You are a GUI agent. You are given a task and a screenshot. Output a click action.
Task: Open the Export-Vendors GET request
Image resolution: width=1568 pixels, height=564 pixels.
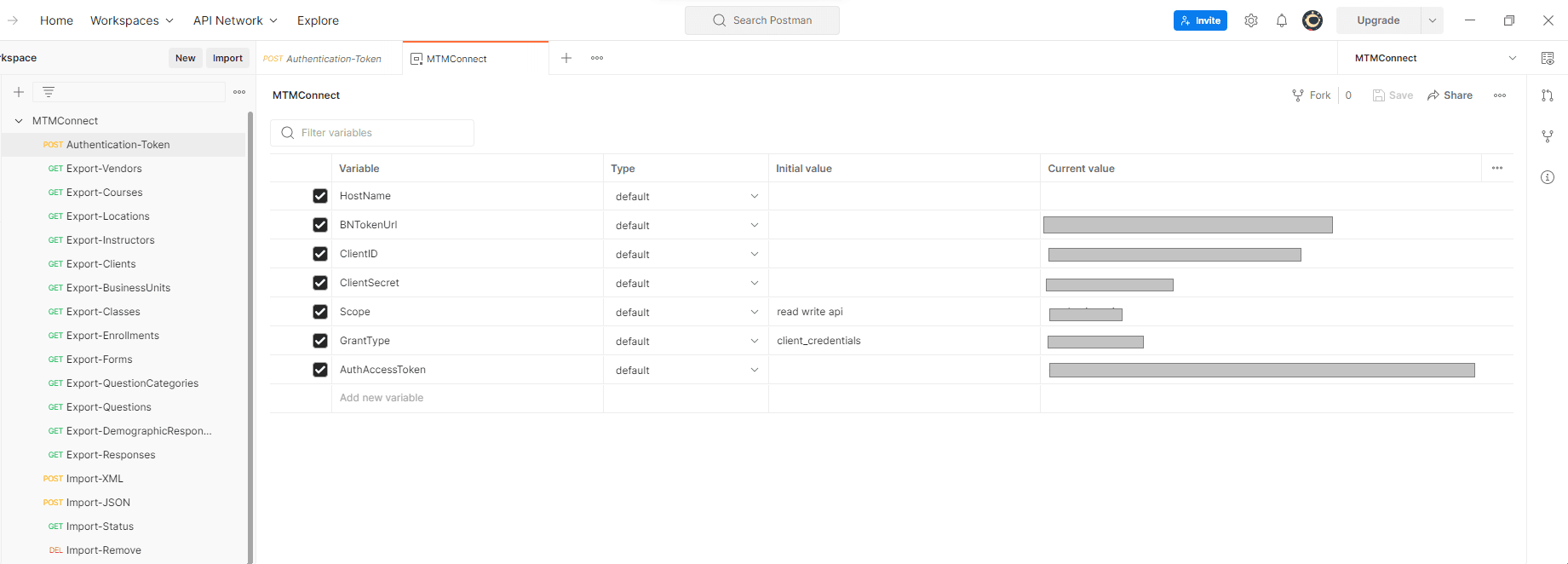tap(123, 169)
